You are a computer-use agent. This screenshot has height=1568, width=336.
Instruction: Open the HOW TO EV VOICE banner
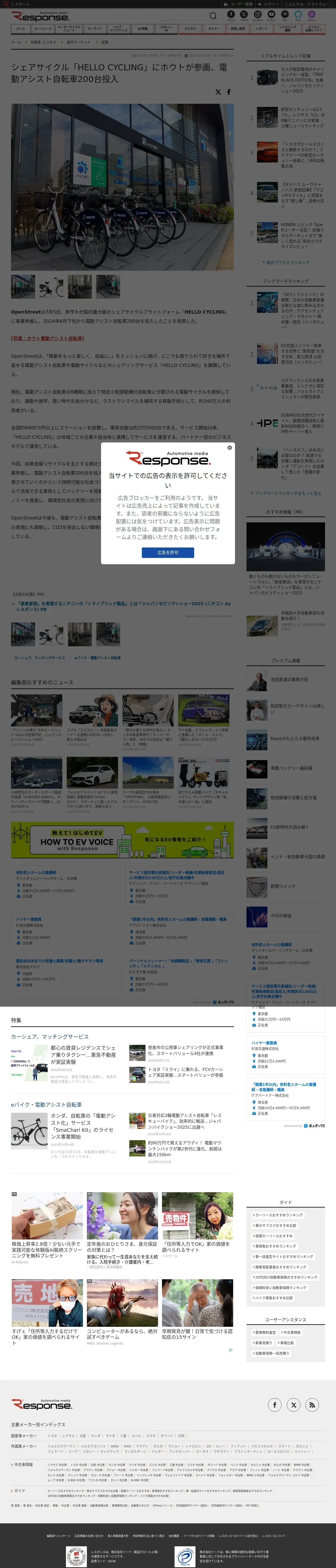coord(122,840)
